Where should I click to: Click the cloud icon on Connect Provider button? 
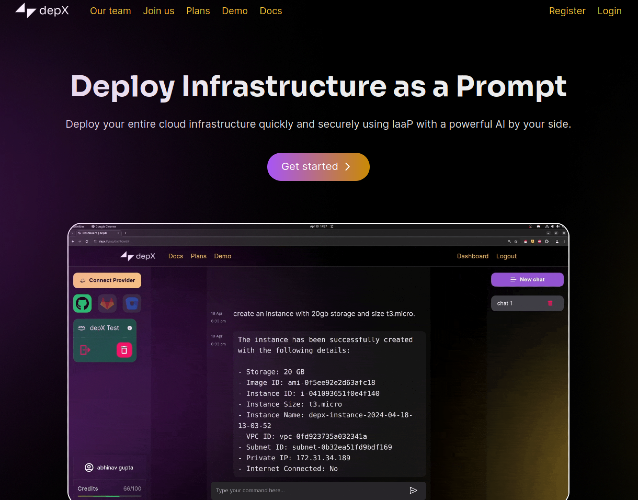(83, 280)
